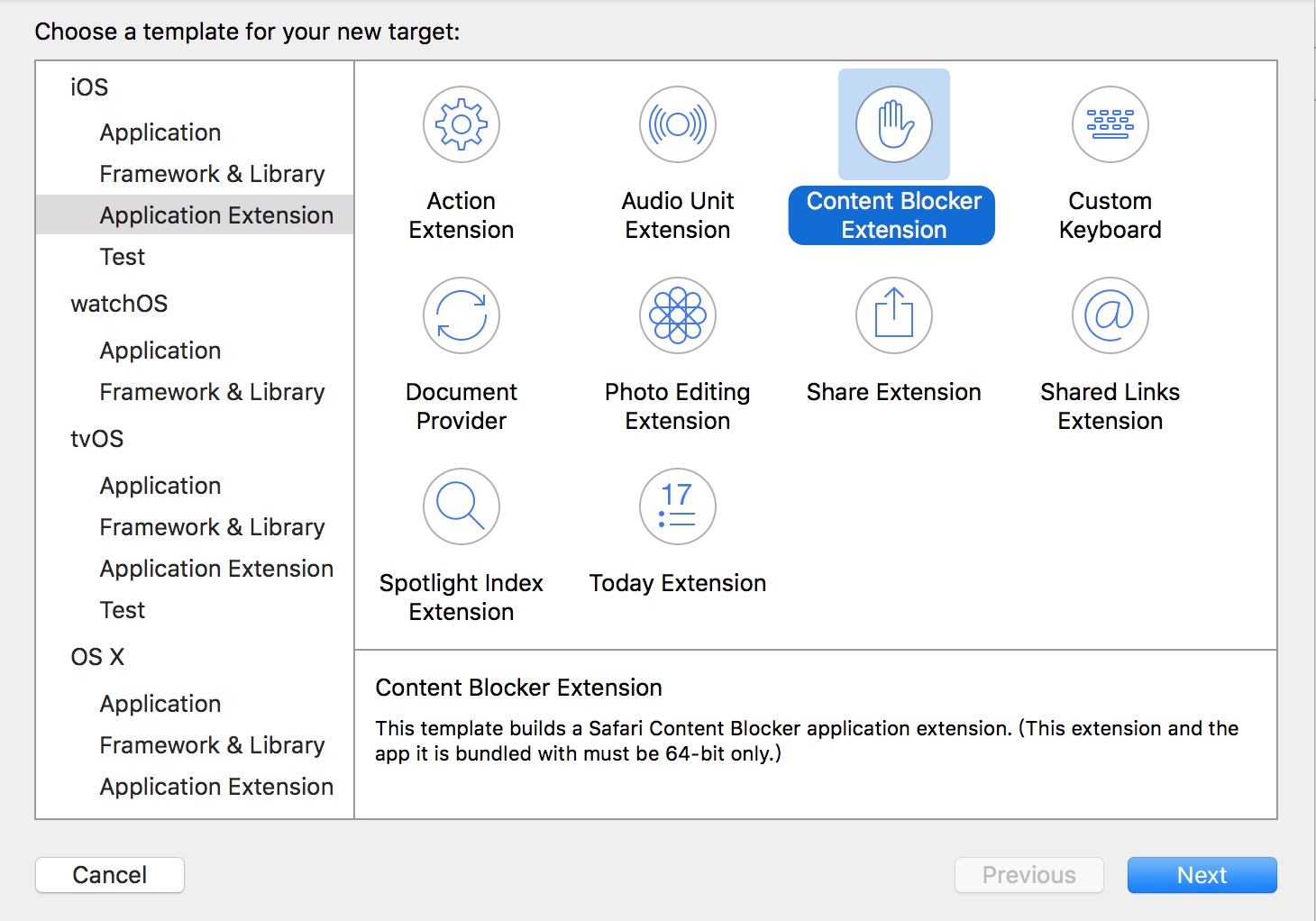Click the Shared Links Extension label
1316x921 pixels.
[1110, 406]
